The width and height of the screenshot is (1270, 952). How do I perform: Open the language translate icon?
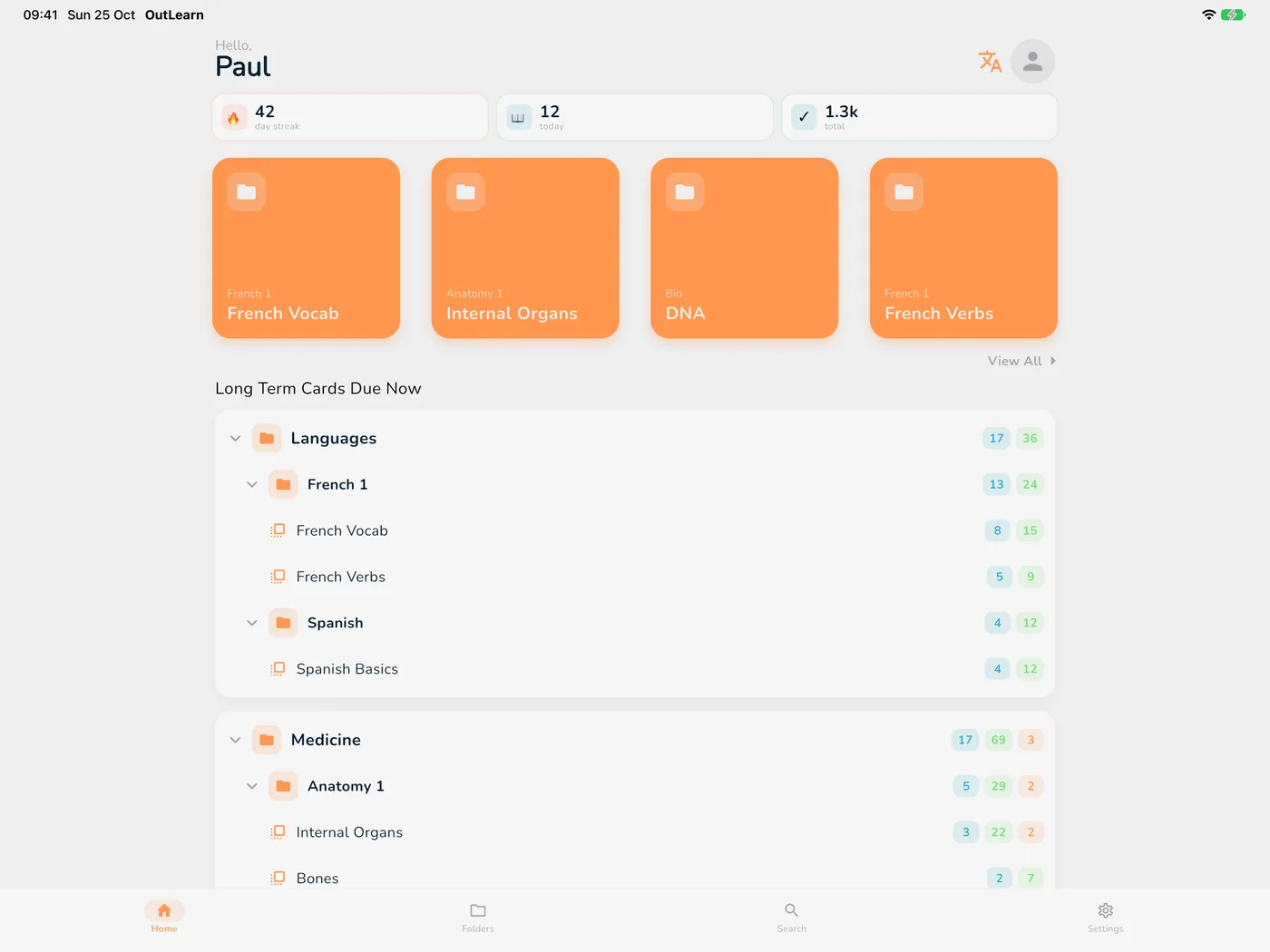(990, 62)
